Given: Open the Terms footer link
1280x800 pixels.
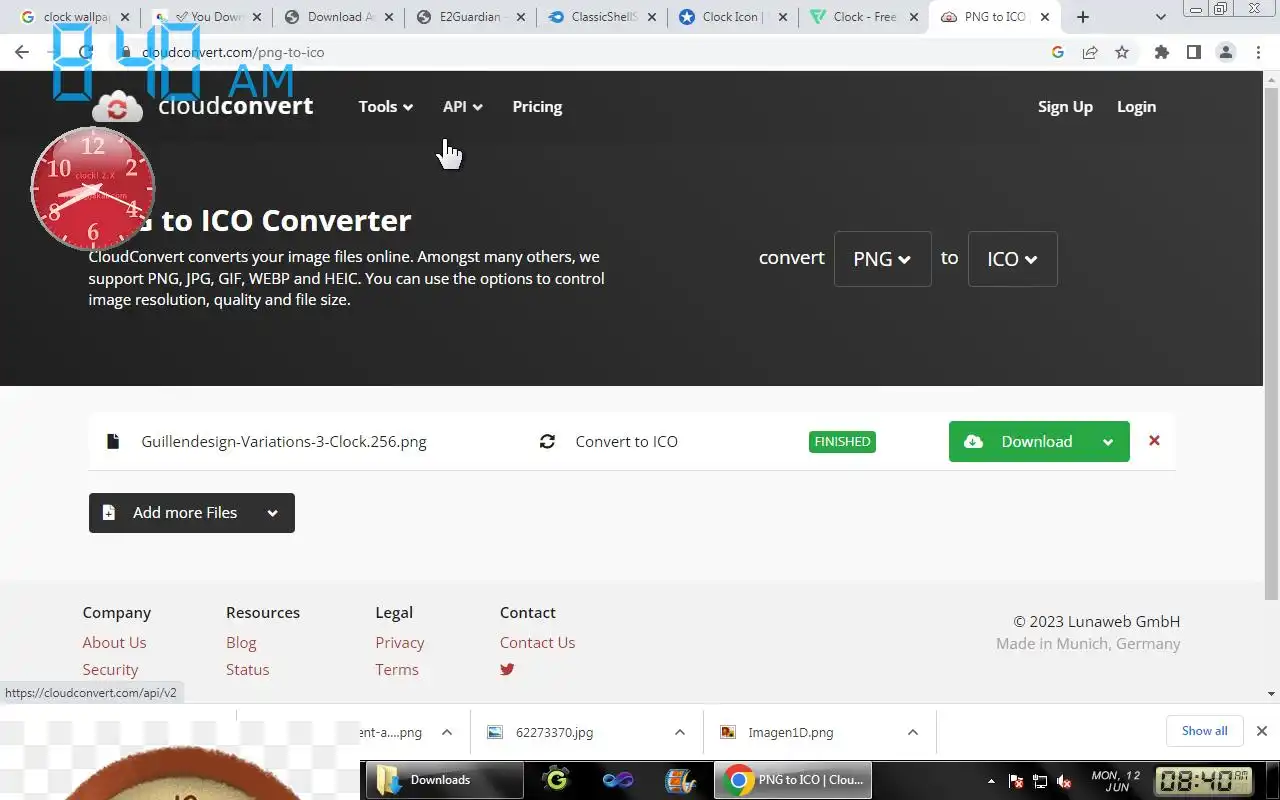Looking at the screenshot, I should tap(396, 669).
